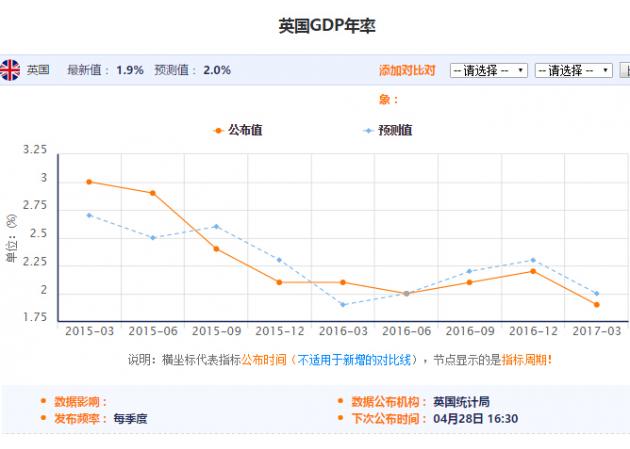Click the 英国统计局 agency name
The image size is (630, 449).
pyautogui.click(x=461, y=402)
